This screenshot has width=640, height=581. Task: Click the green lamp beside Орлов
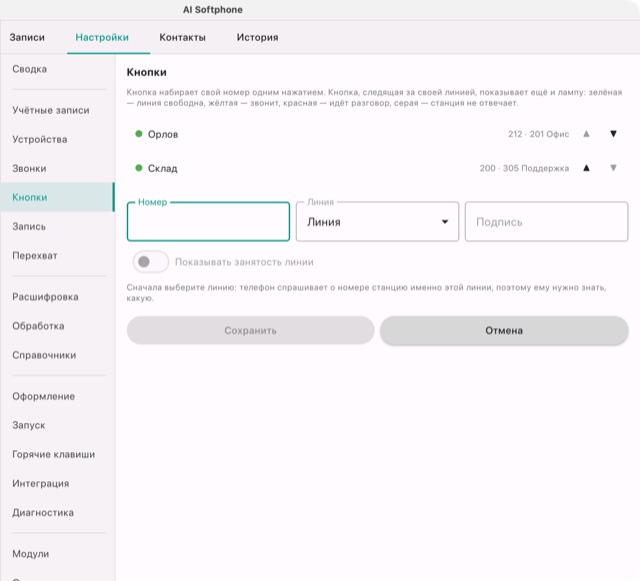tap(139, 134)
